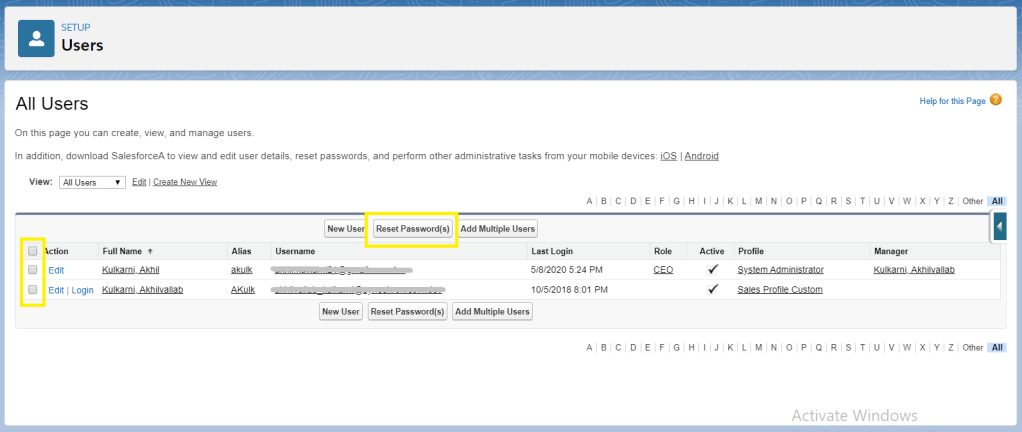Viewport: 1022px width, 432px height.
Task: Toggle the select-all users checkbox
Action: point(33,251)
